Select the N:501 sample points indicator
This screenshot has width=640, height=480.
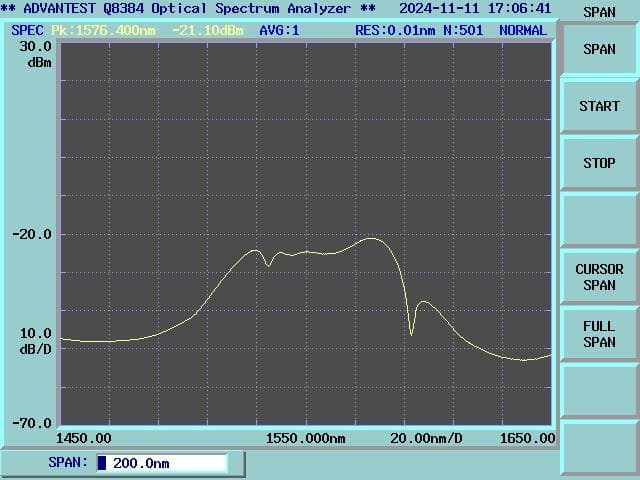463,30
